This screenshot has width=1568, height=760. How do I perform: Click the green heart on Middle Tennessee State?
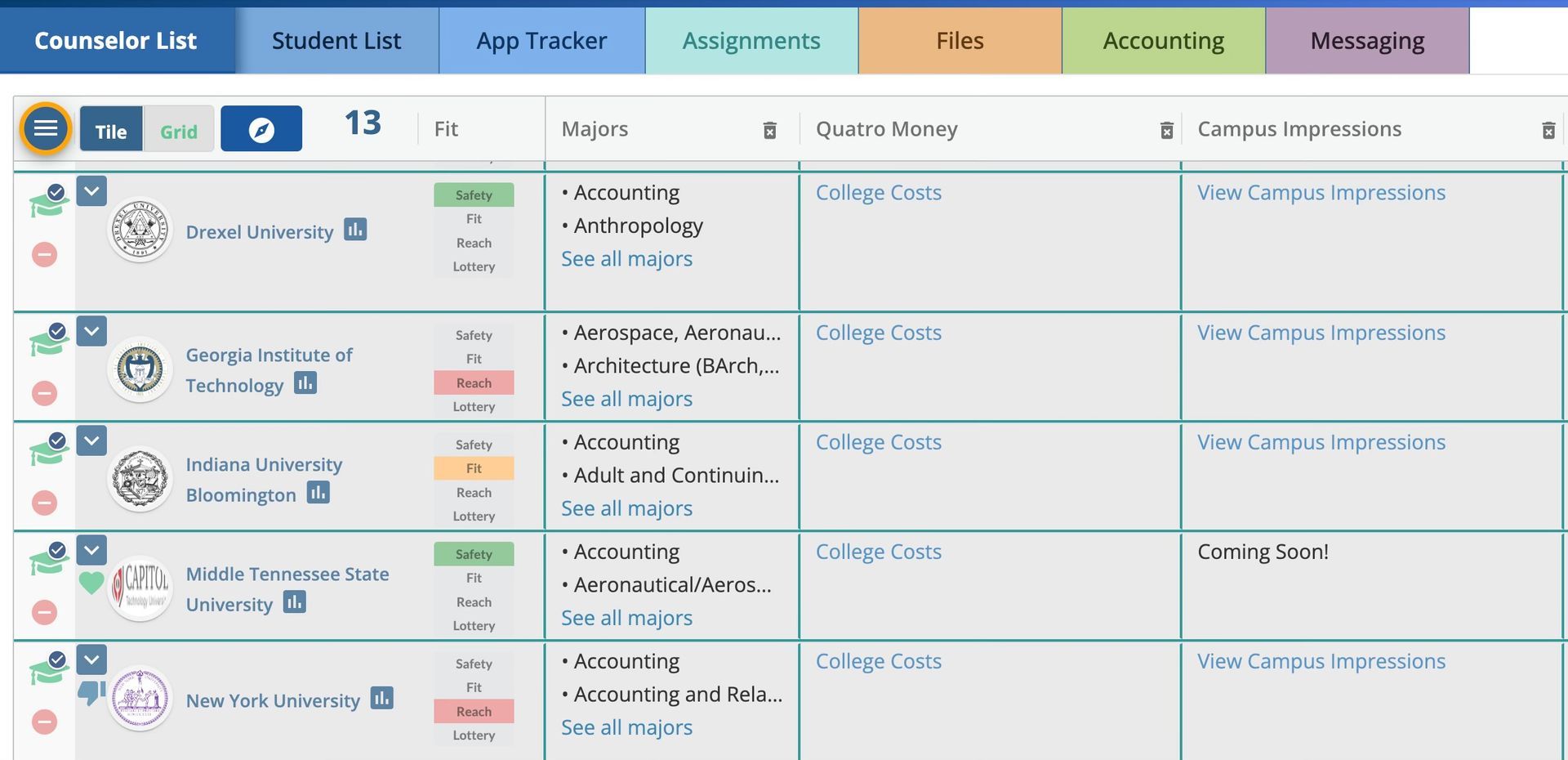coord(91,583)
